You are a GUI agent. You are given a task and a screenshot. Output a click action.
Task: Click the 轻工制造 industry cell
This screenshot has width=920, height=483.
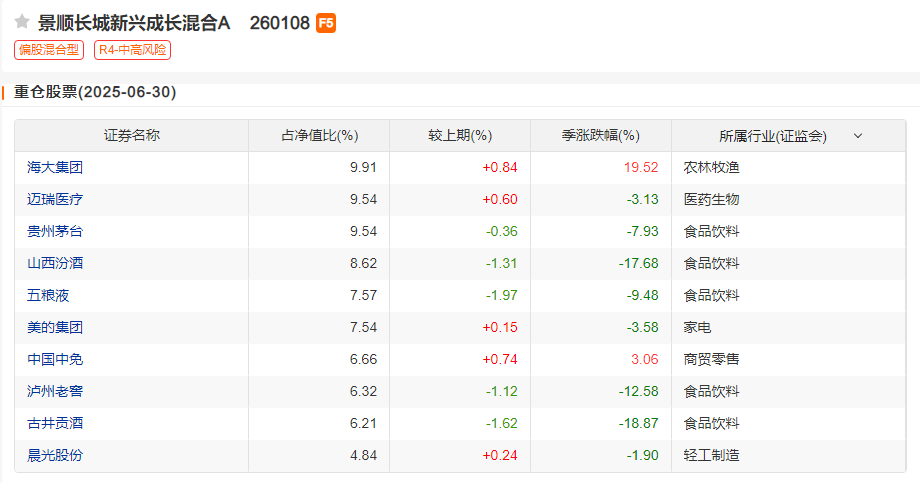point(711,455)
